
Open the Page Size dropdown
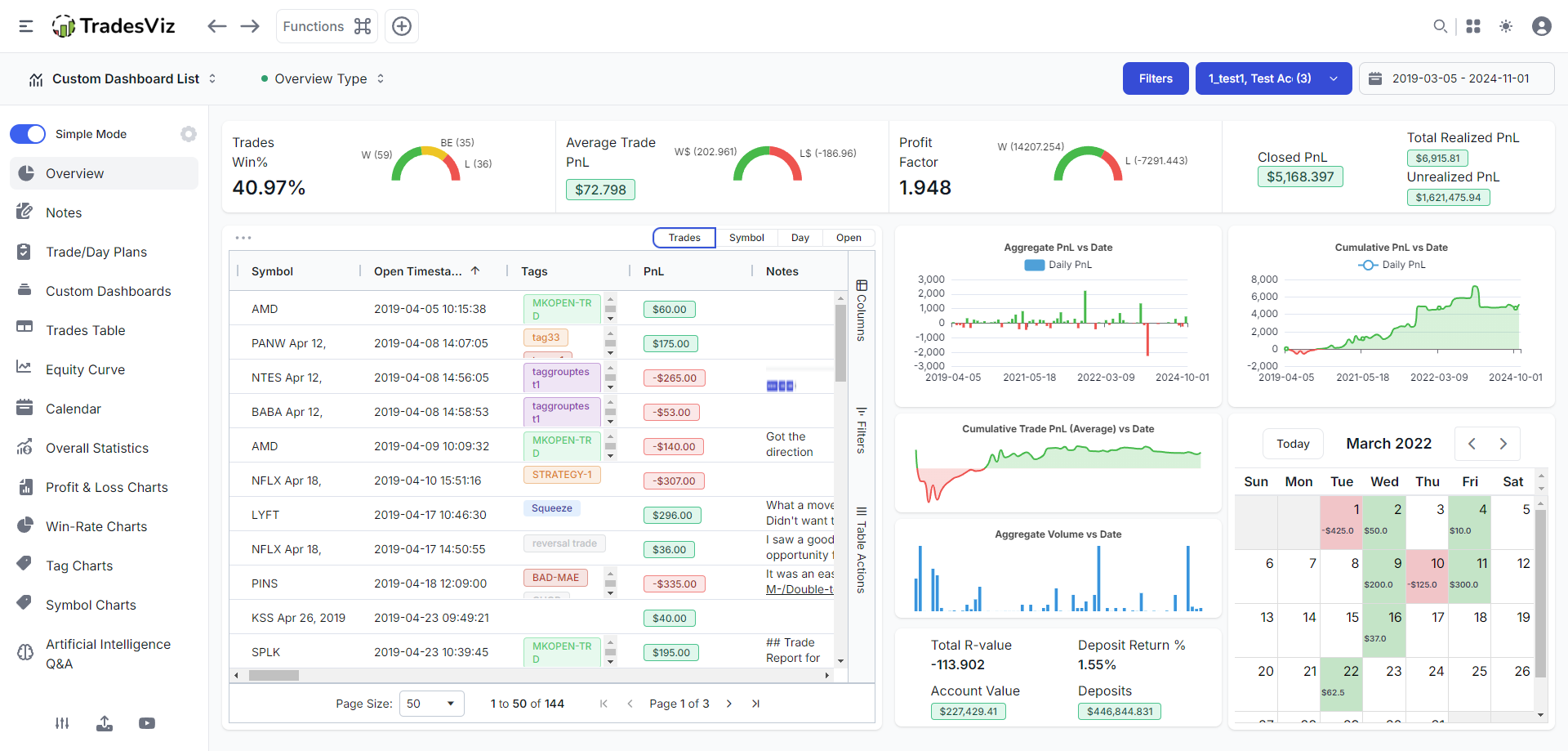pyautogui.click(x=431, y=704)
